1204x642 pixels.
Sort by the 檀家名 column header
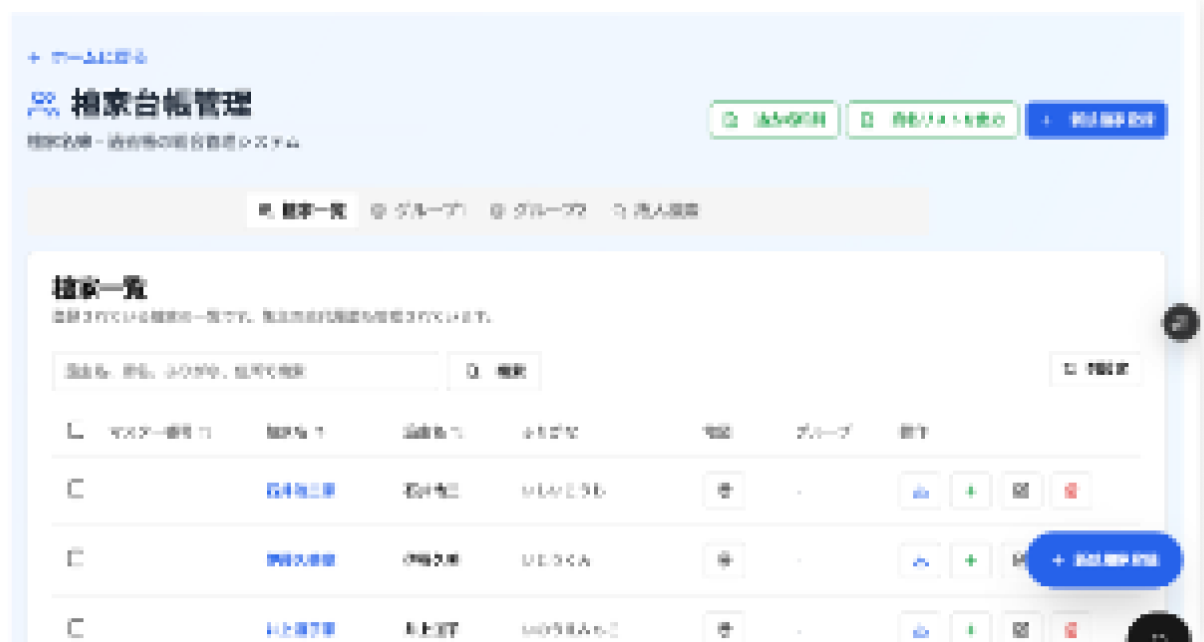295,432
